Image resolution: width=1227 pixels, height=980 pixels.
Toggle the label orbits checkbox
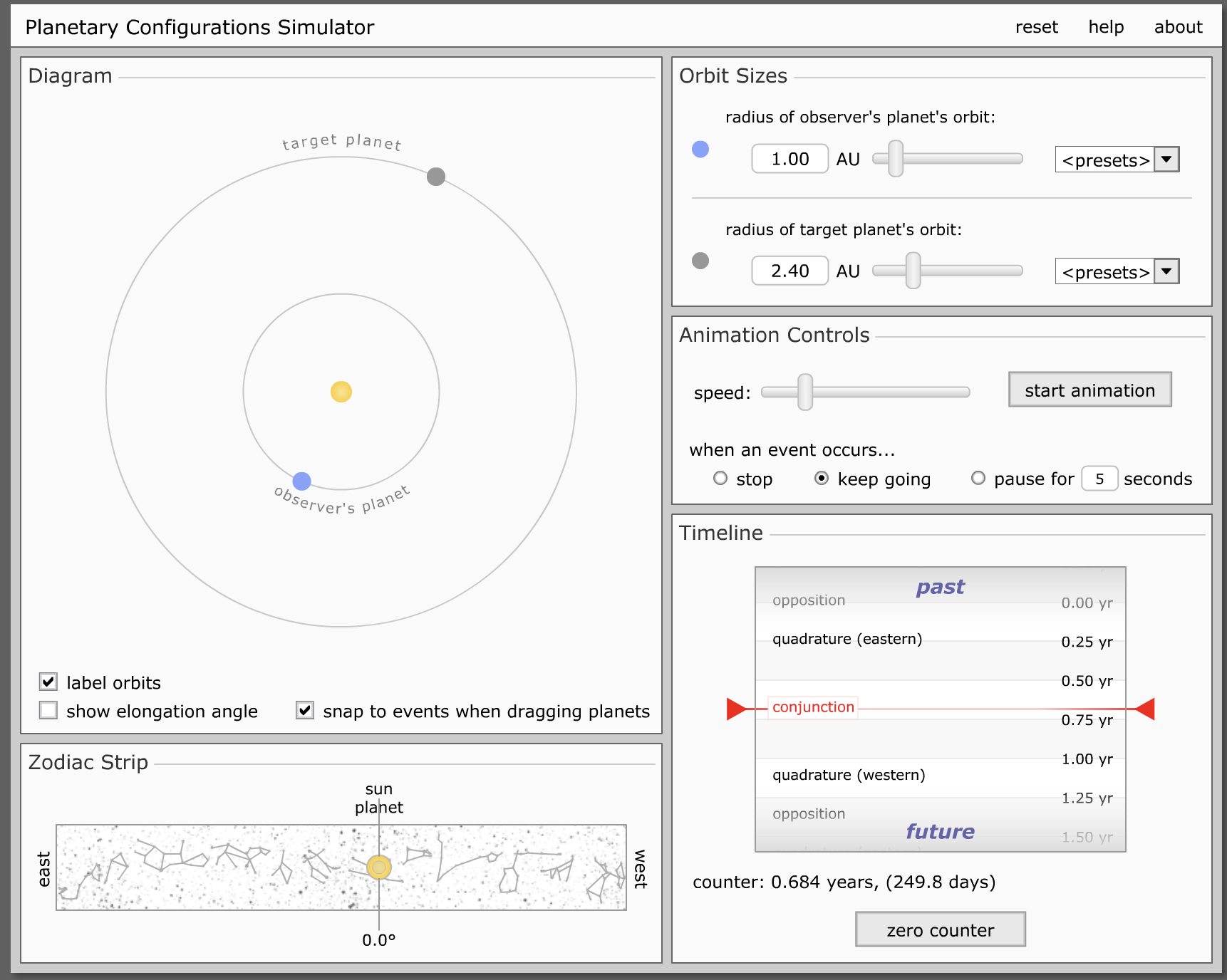coord(48,682)
